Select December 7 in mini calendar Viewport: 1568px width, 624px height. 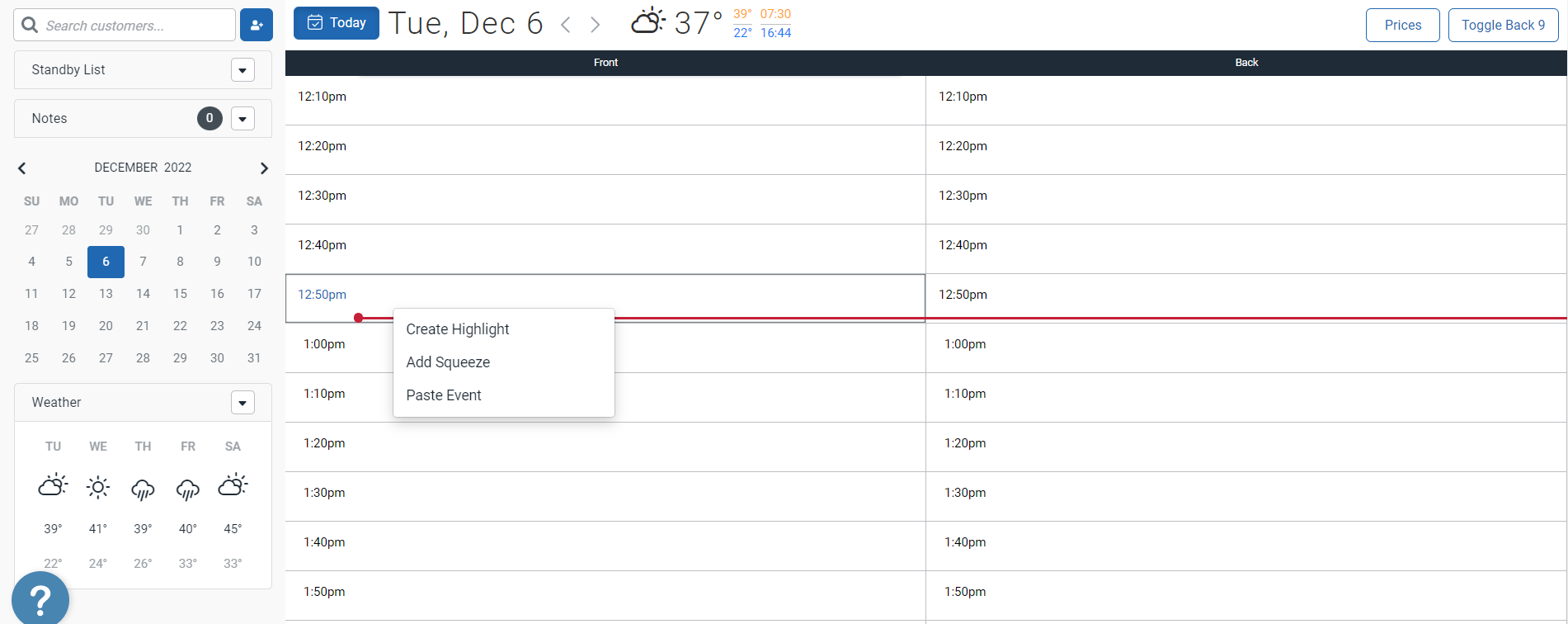143,262
